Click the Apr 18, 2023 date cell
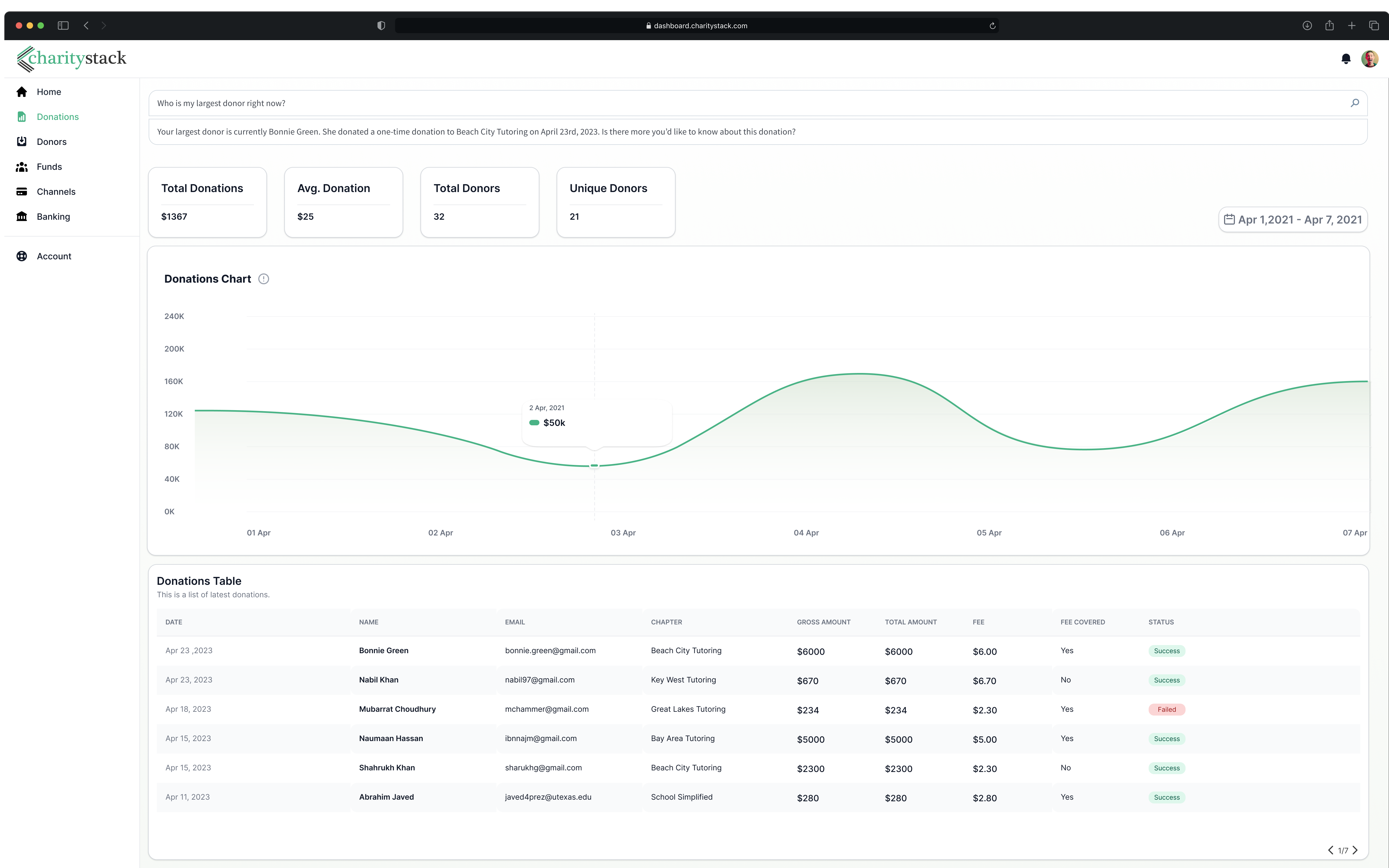 [188, 709]
